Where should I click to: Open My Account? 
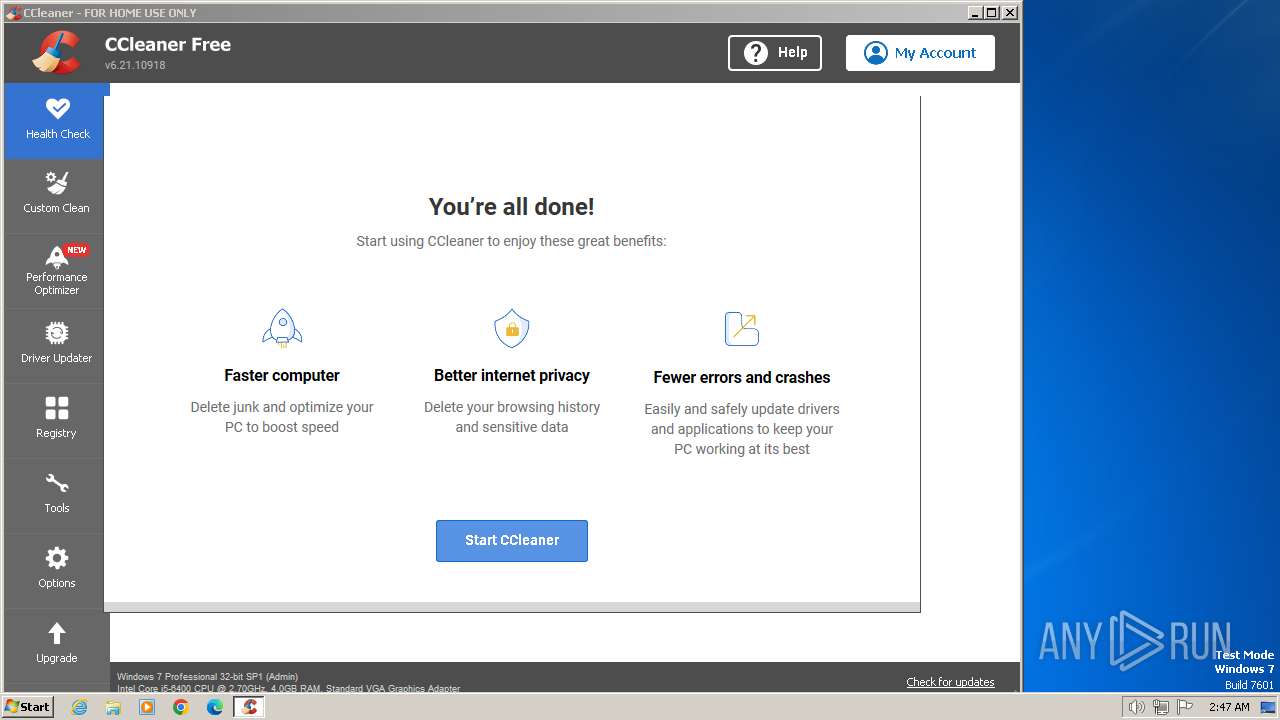point(920,53)
